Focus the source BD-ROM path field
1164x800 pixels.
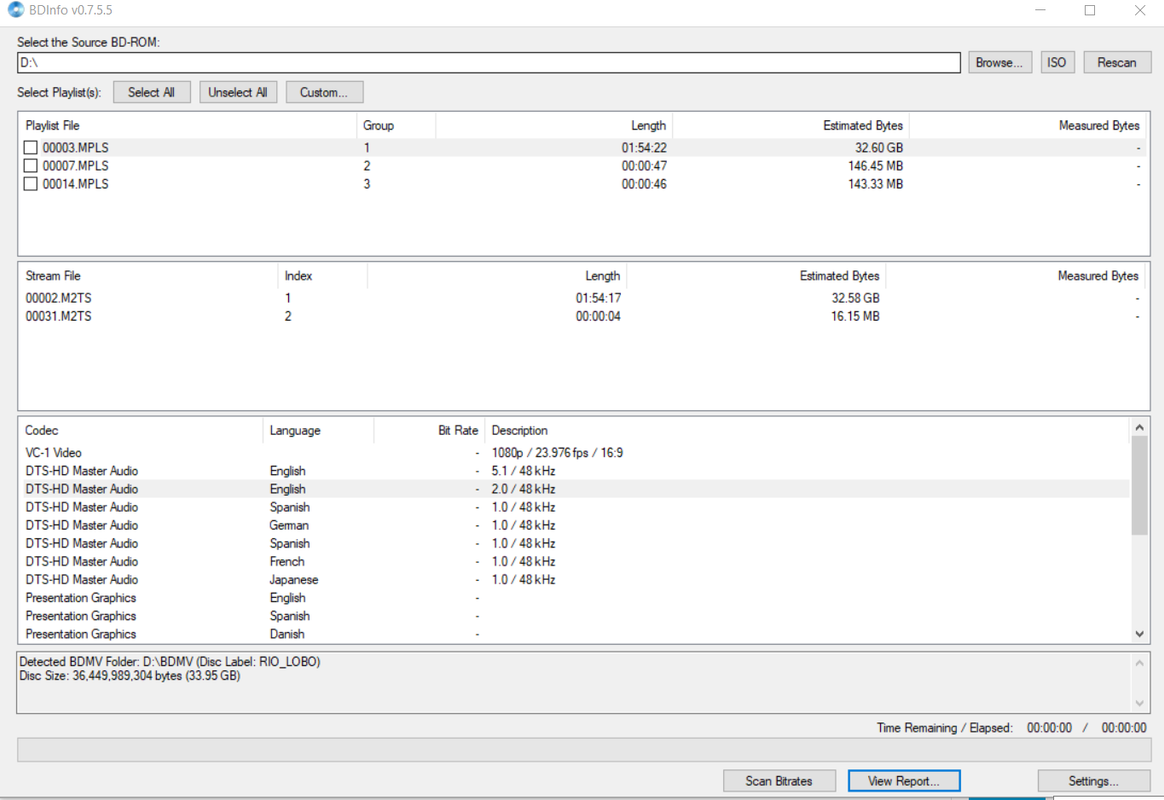(x=488, y=62)
